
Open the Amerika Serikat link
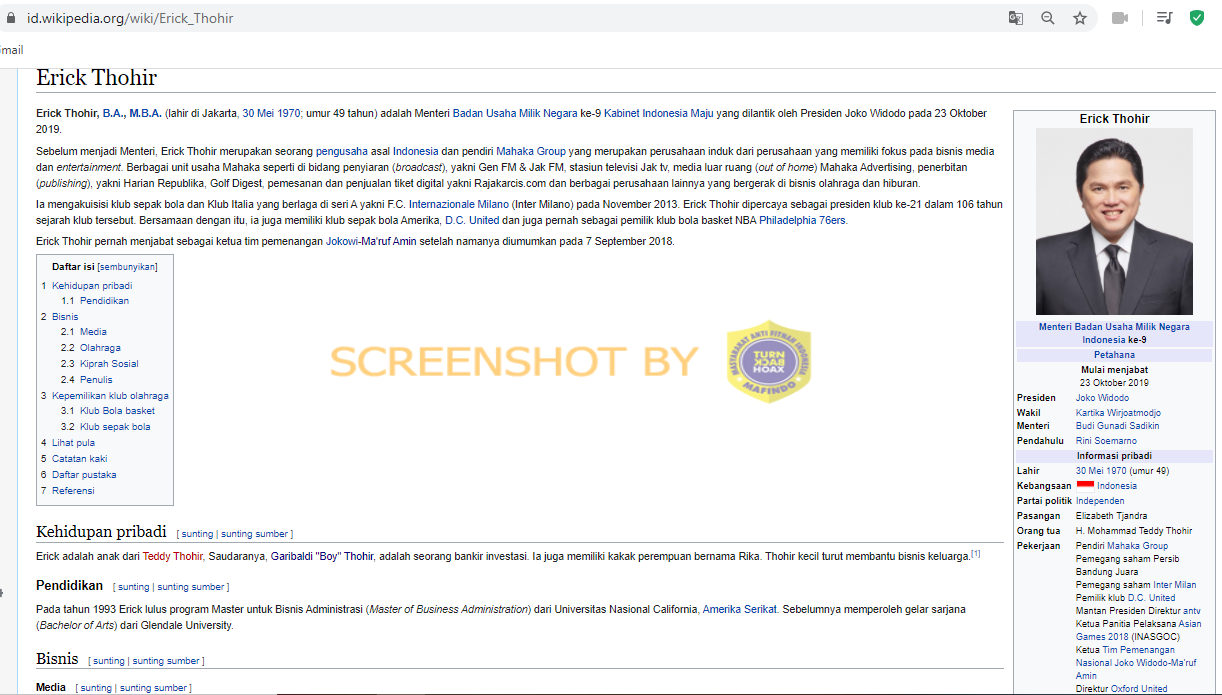click(x=740, y=609)
